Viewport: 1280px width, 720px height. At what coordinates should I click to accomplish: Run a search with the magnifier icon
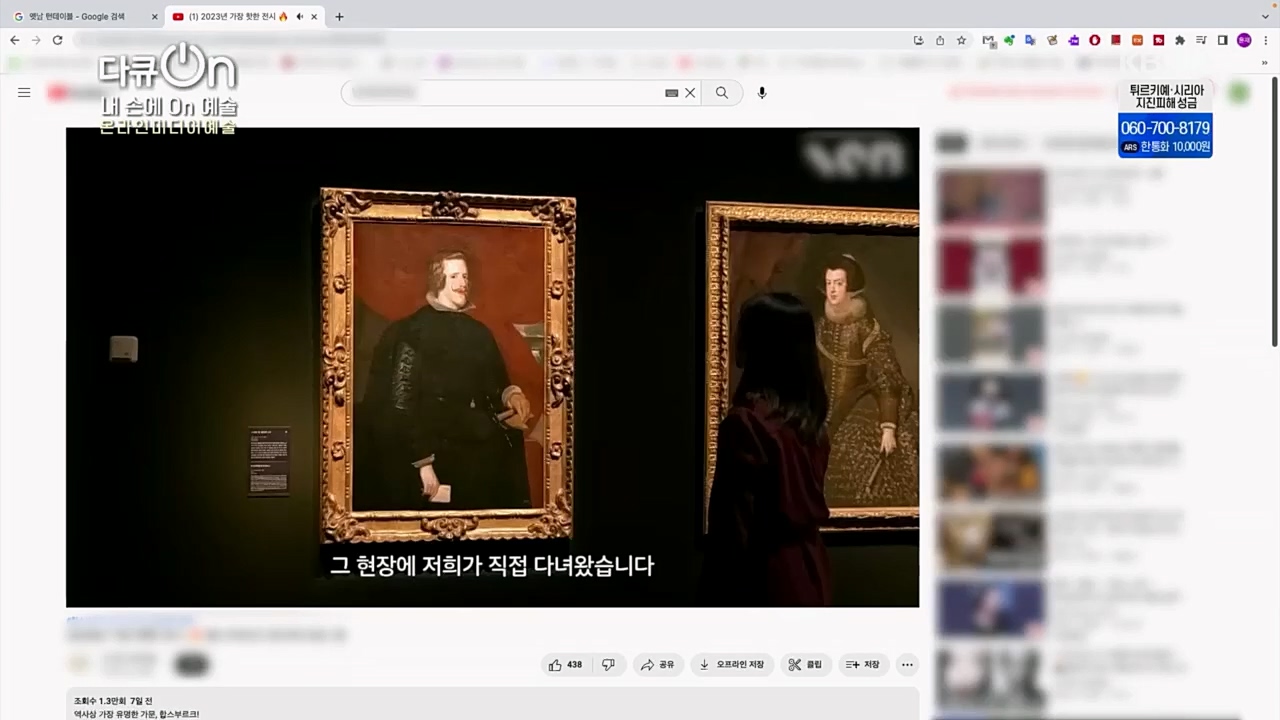pos(721,92)
